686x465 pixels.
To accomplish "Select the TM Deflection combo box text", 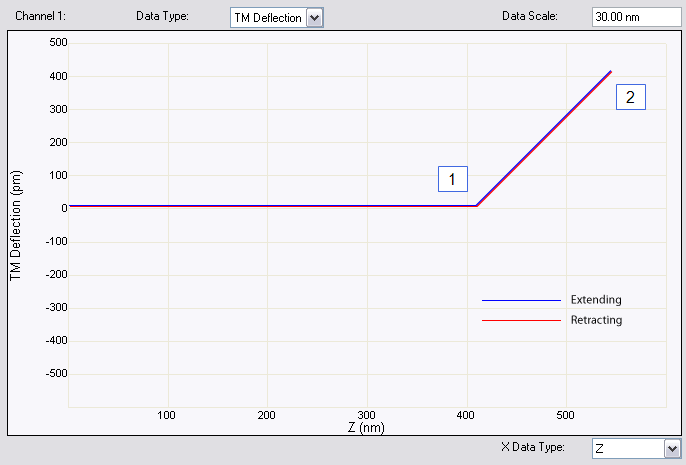I will (x=267, y=17).
